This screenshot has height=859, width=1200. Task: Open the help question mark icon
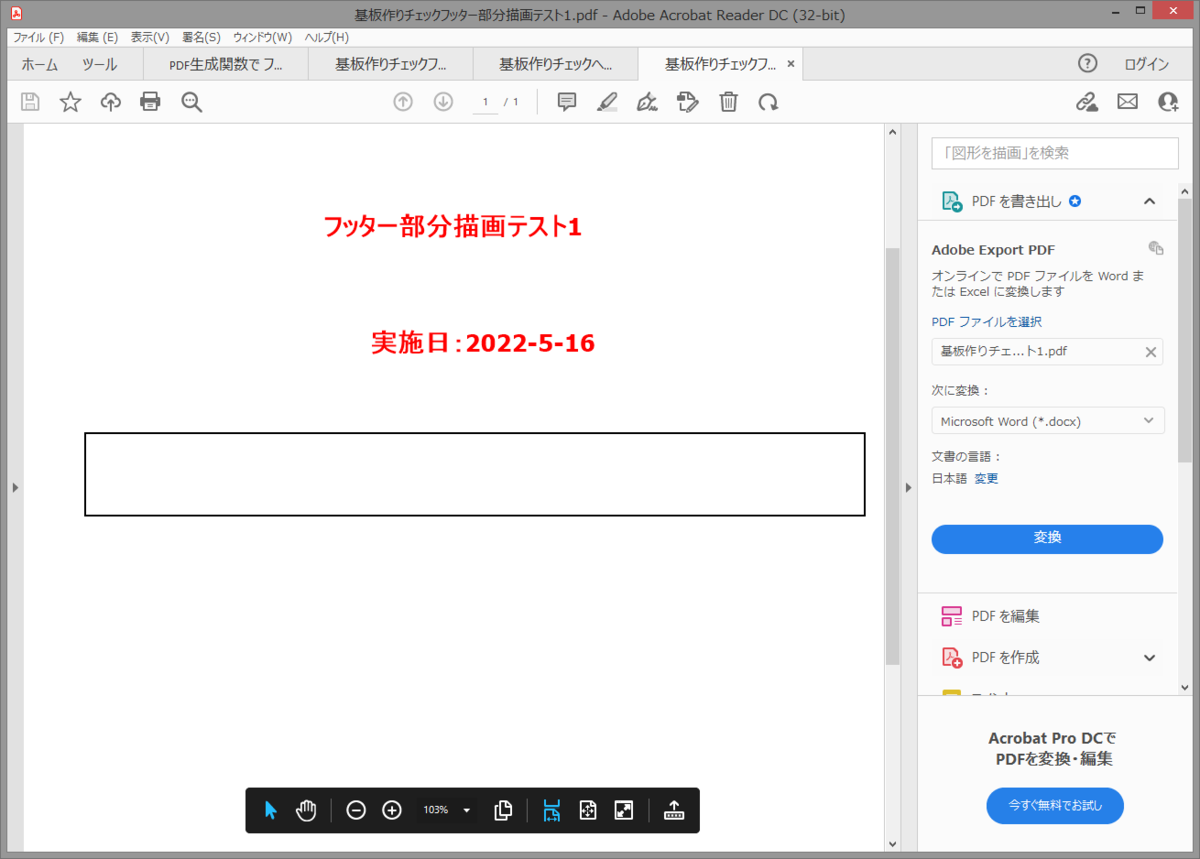1088,64
